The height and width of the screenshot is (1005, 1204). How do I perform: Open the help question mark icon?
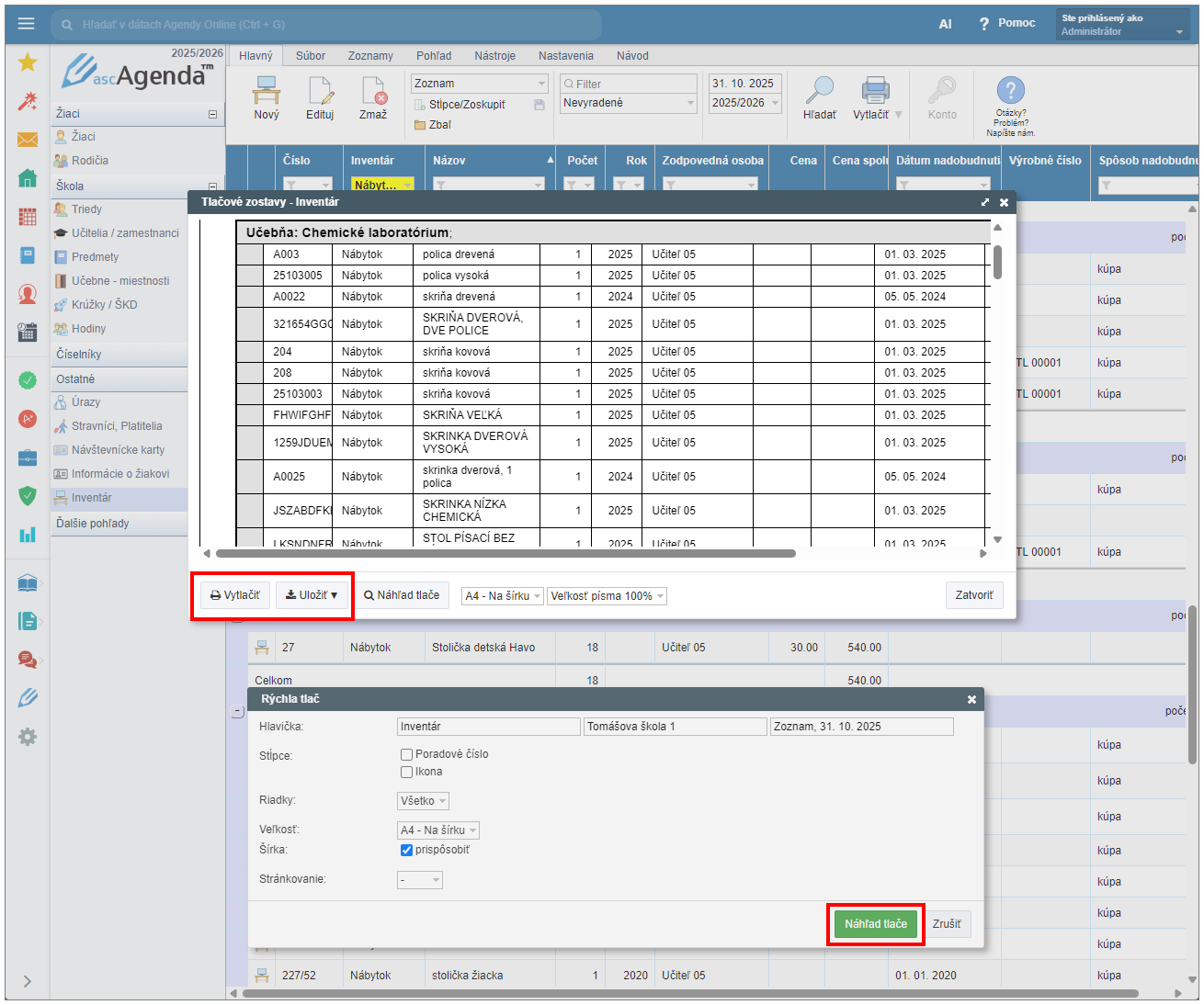[1010, 91]
